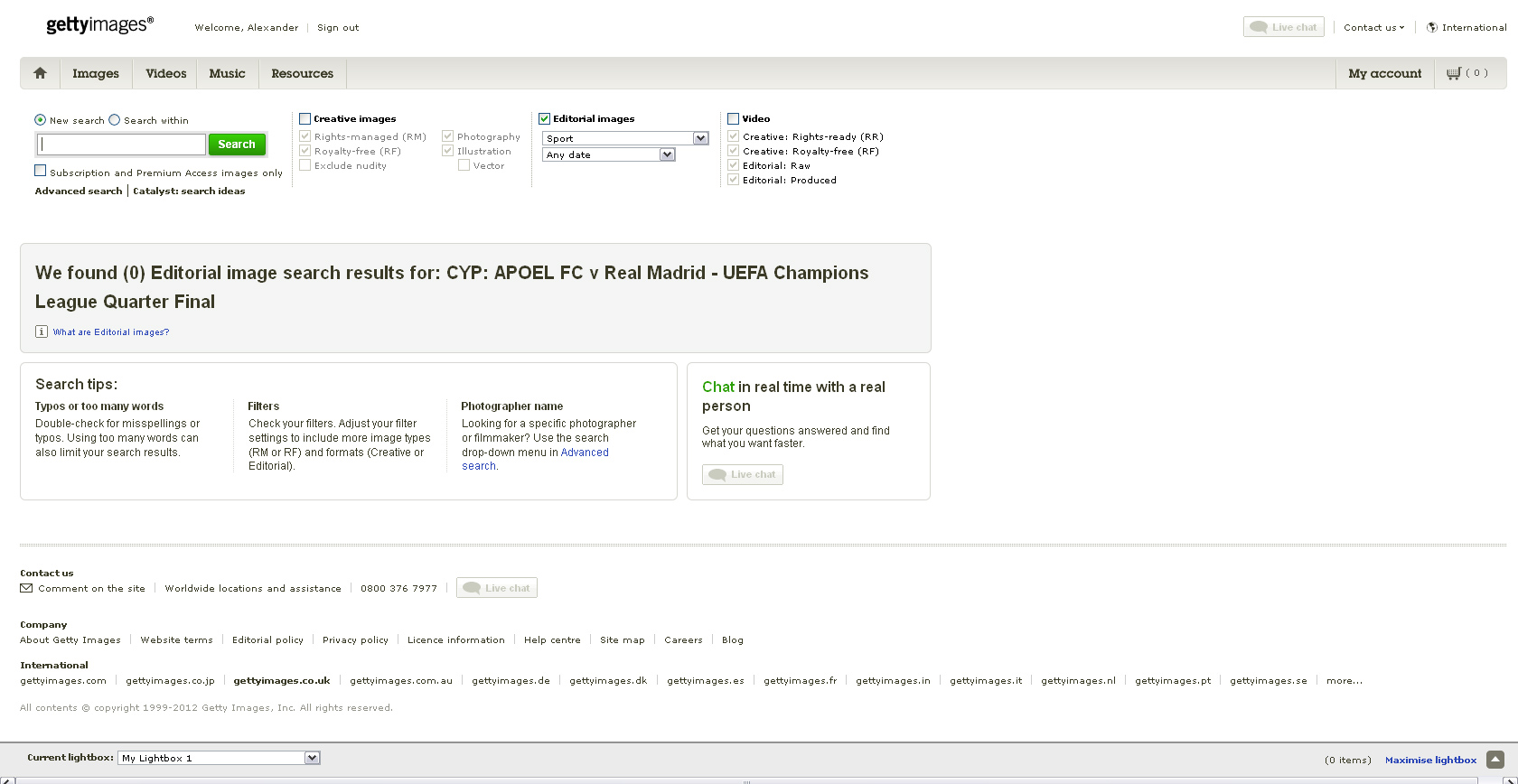Image resolution: width=1518 pixels, height=784 pixels.
Task: Go to gettyimages.de international site
Action: [x=511, y=680]
